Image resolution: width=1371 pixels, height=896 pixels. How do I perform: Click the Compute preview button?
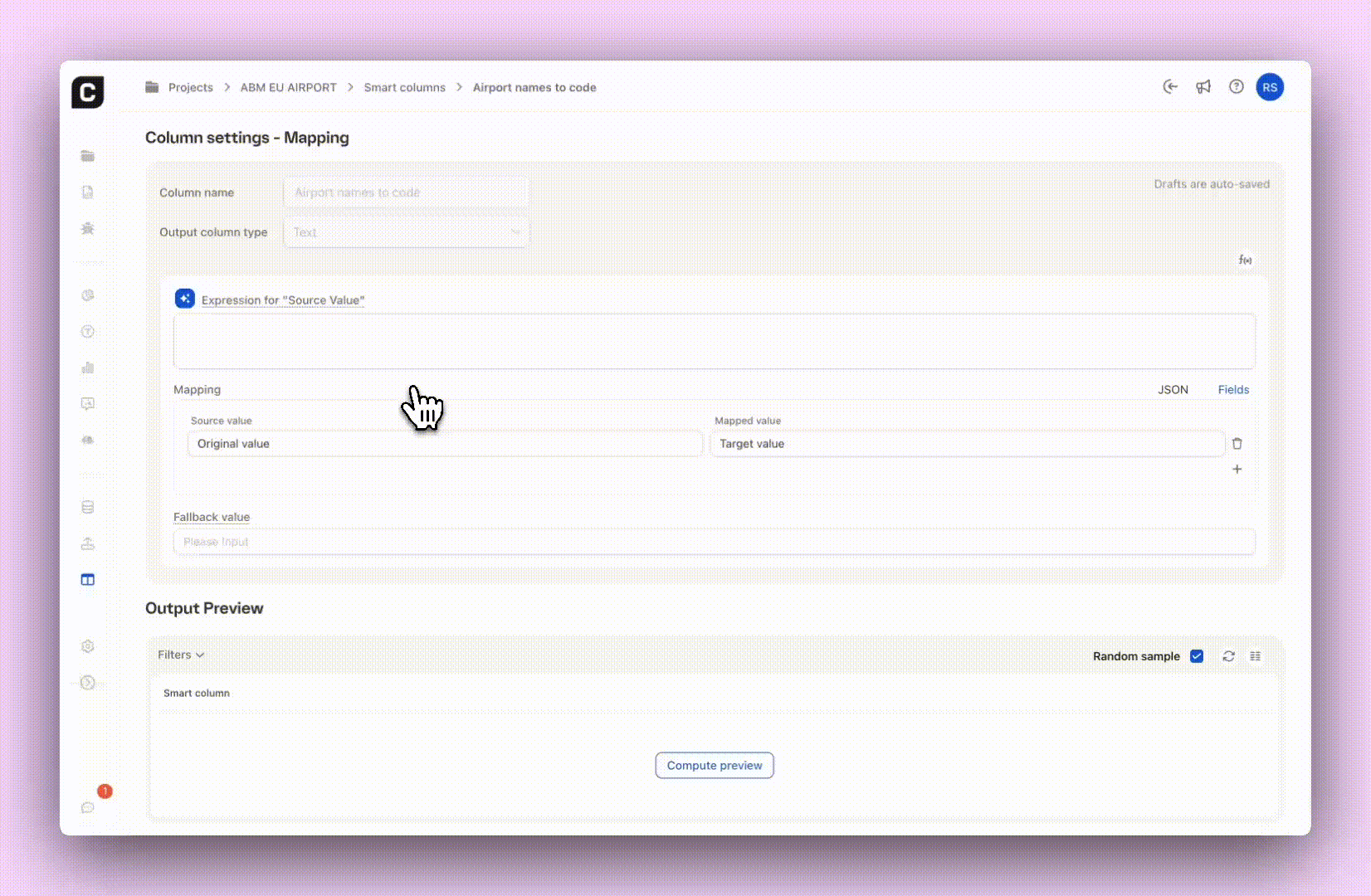tap(714, 766)
